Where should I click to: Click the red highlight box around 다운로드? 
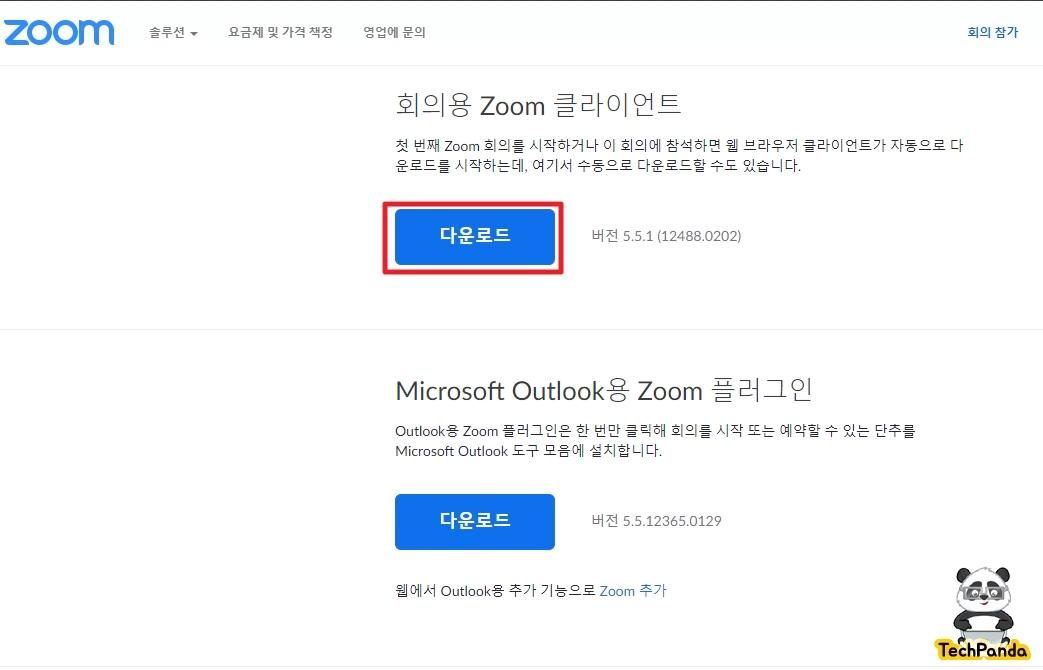click(x=472, y=206)
